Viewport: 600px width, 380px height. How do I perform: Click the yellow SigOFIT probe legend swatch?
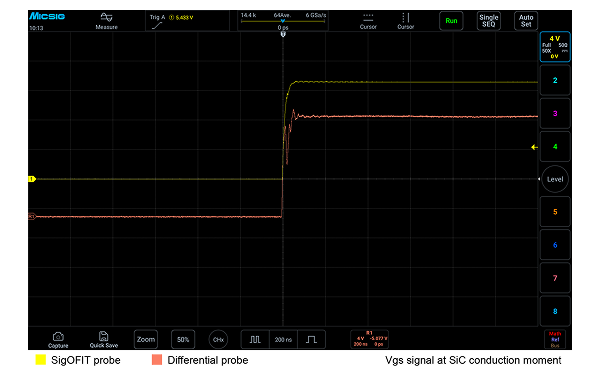pos(41,360)
